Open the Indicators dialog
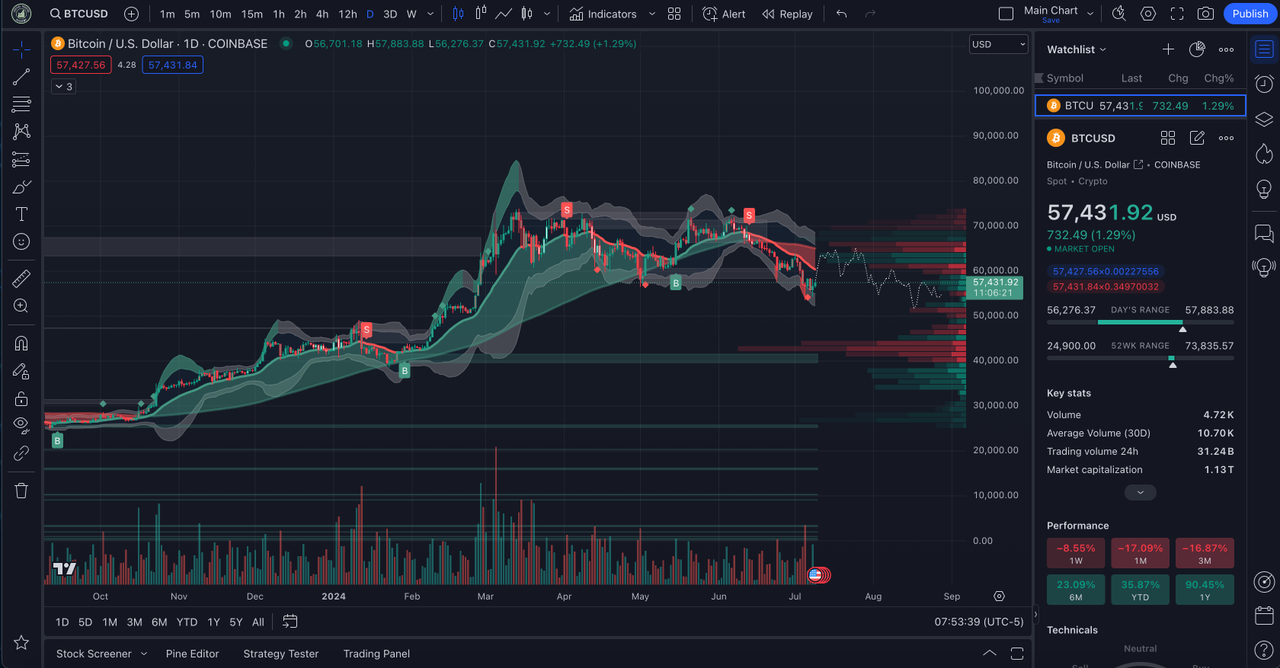Screen dimensions: 1280x668 (x=603, y=14)
